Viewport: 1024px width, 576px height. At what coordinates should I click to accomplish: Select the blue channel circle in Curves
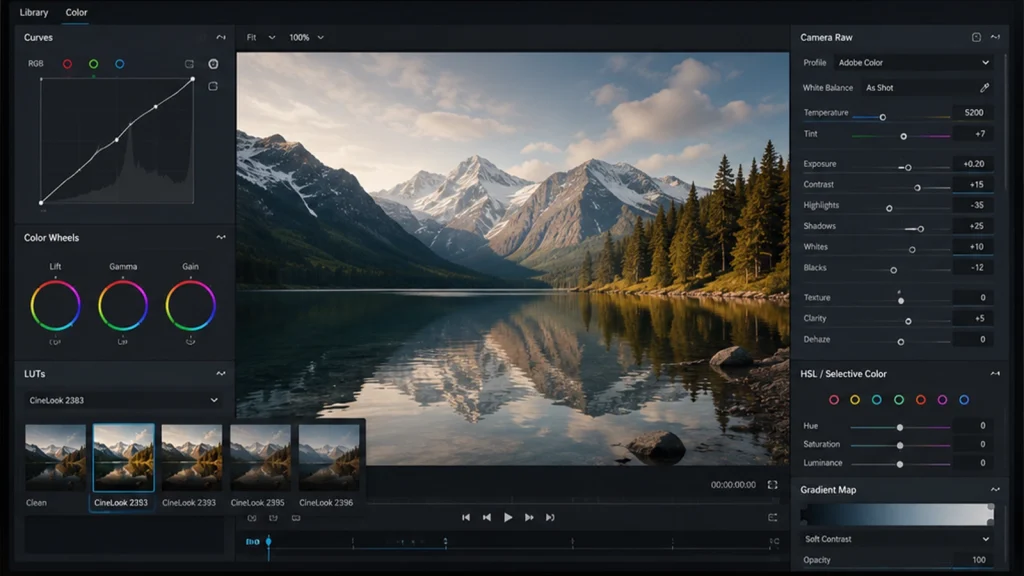[x=120, y=64]
